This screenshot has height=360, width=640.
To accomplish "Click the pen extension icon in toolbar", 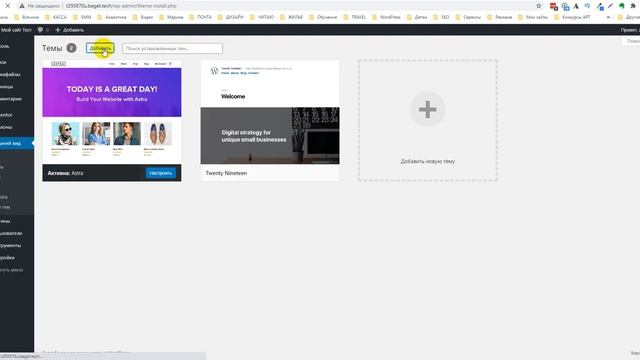I will point(610,6).
